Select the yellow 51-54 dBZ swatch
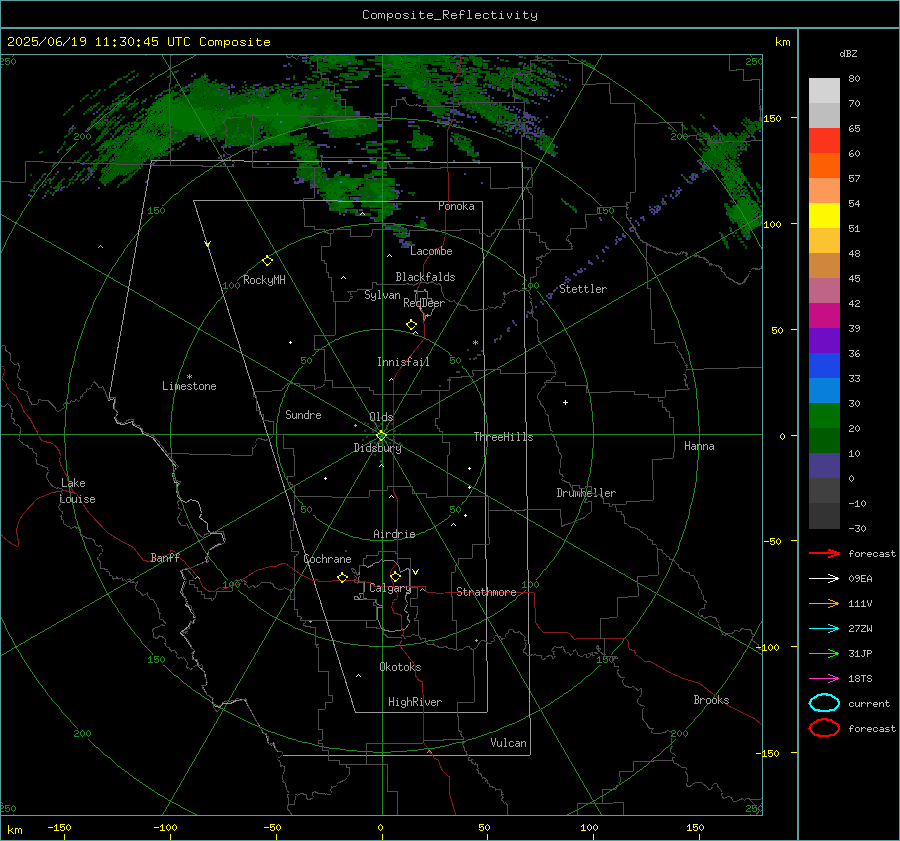This screenshot has height=841, width=900. pyautogui.click(x=824, y=215)
